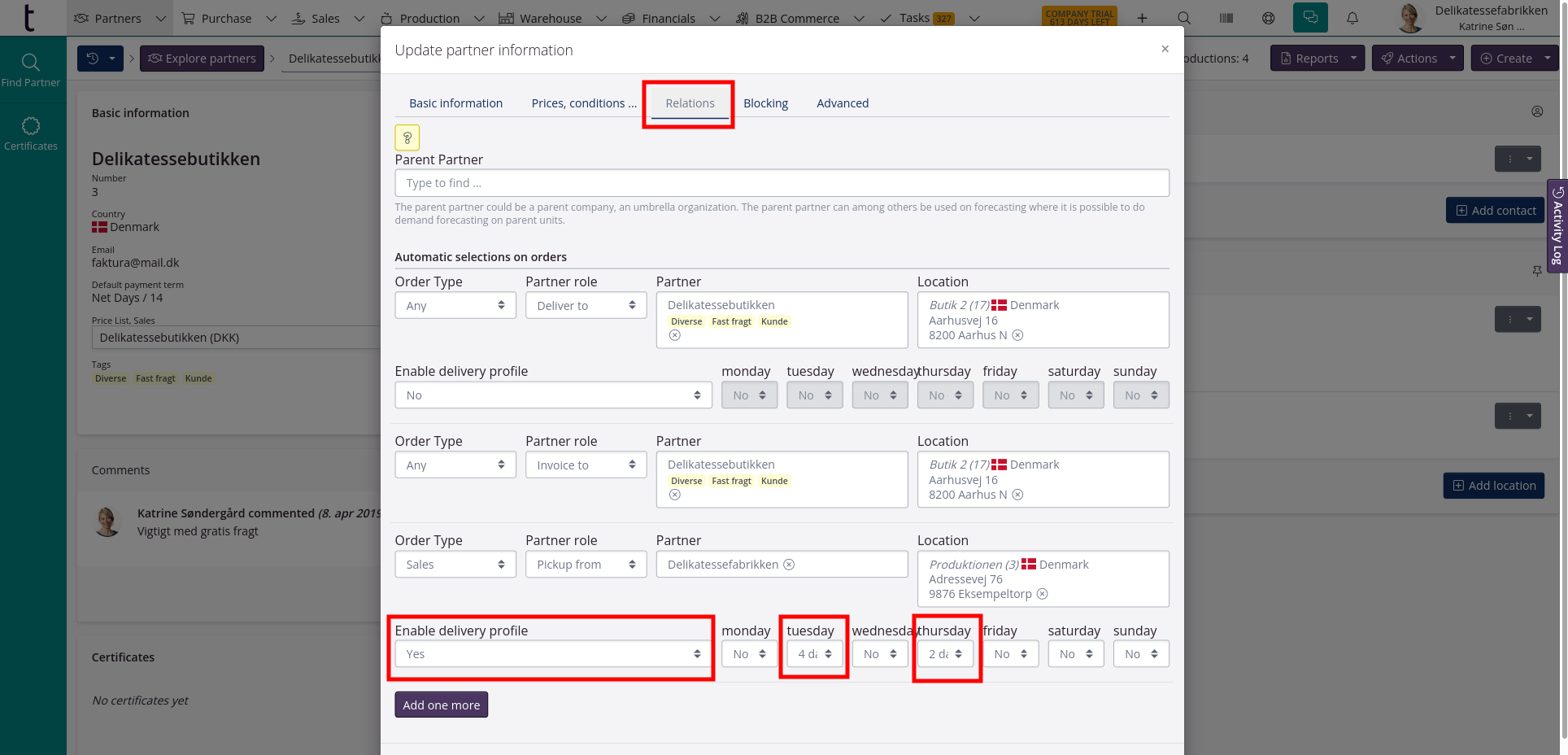This screenshot has height=755, width=1568.
Task: Switch to the Blocking tab
Action: [x=765, y=103]
